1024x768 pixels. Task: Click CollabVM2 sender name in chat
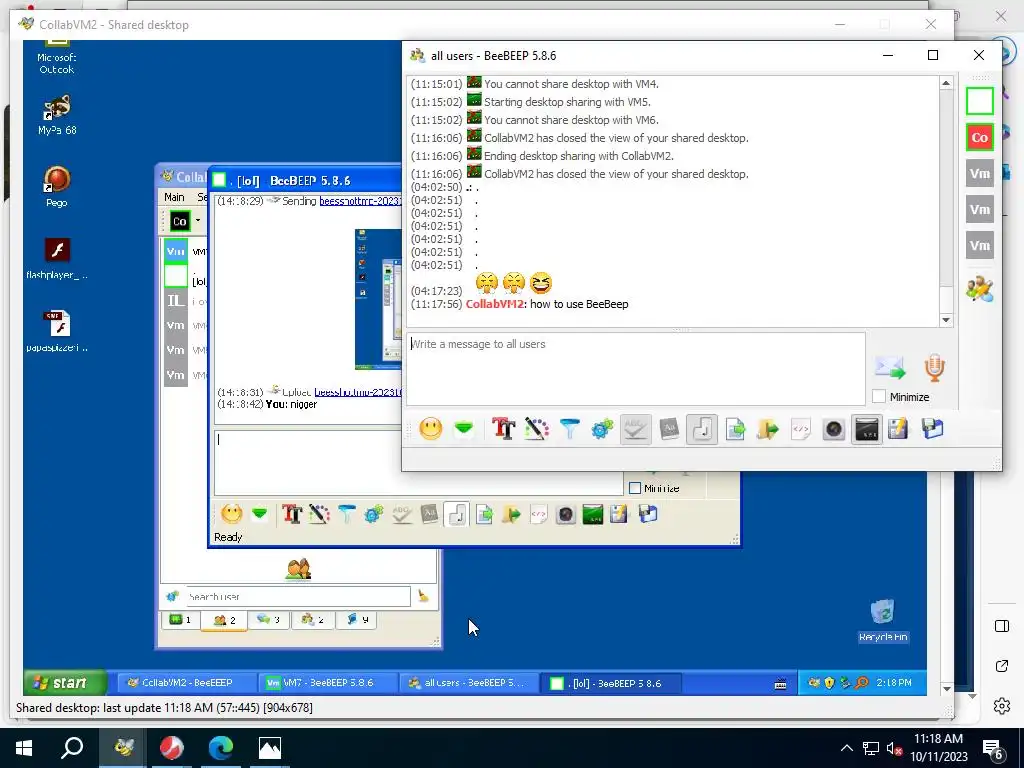coord(494,304)
